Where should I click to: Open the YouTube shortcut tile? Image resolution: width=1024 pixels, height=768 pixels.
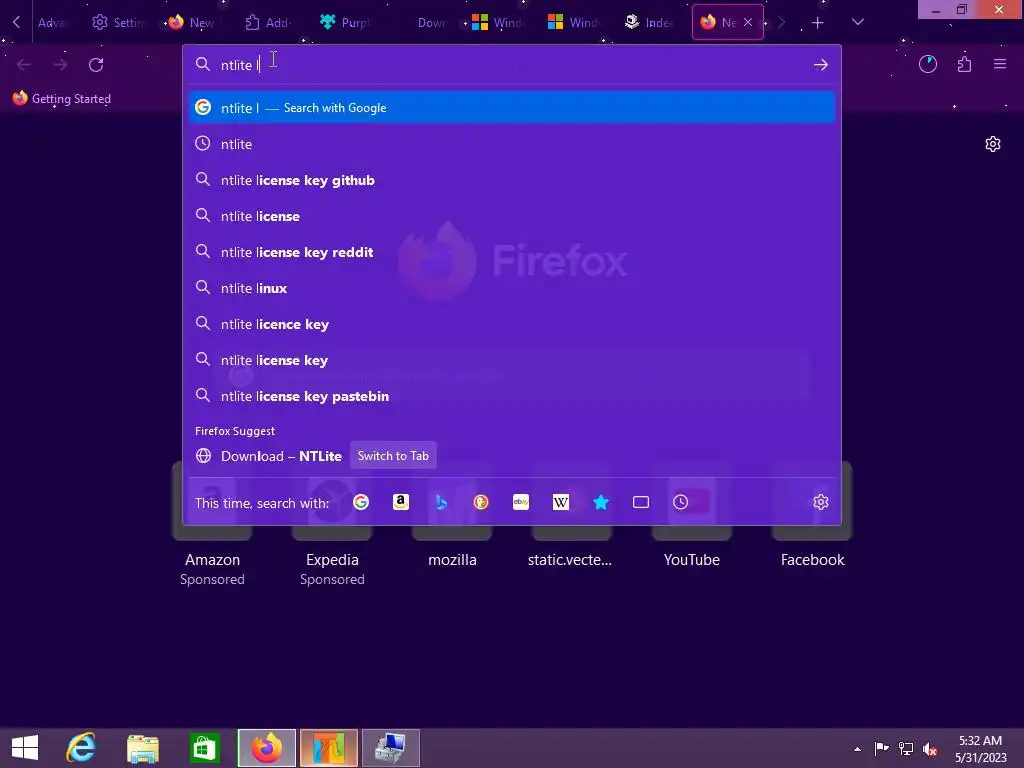pyautogui.click(x=692, y=516)
